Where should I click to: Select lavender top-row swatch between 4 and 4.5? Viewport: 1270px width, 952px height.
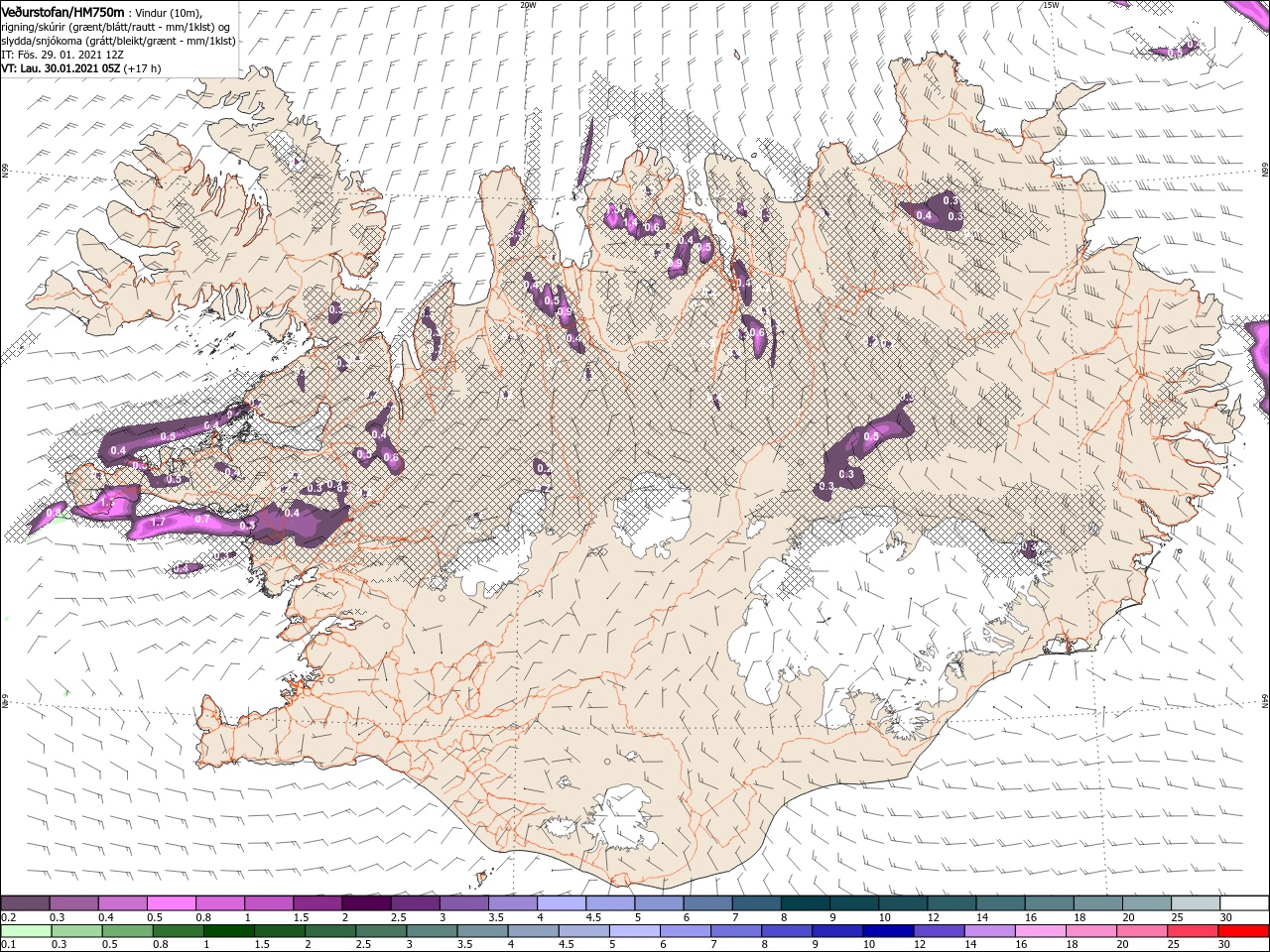(x=562, y=903)
